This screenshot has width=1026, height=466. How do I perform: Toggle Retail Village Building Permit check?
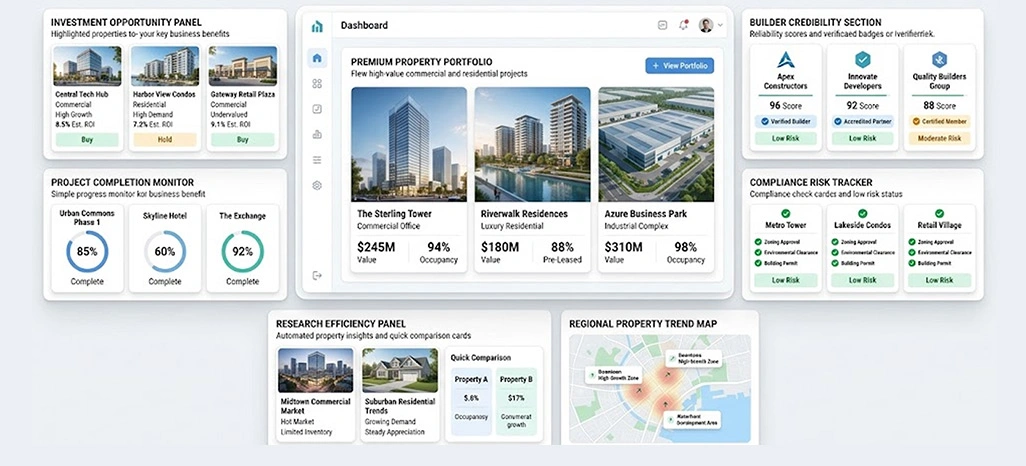coord(912,263)
